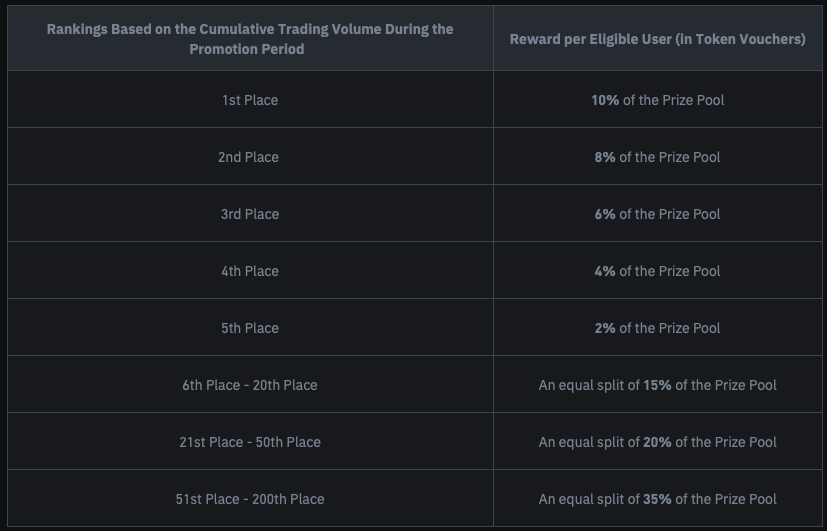
Task: Select the 4th Place ranking cell
Action: pyautogui.click(x=250, y=271)
